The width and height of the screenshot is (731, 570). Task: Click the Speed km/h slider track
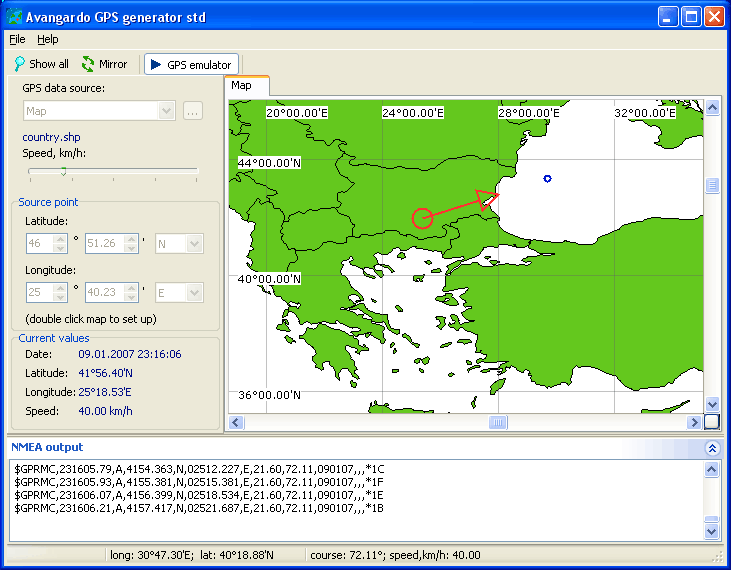tap(112, 171)
